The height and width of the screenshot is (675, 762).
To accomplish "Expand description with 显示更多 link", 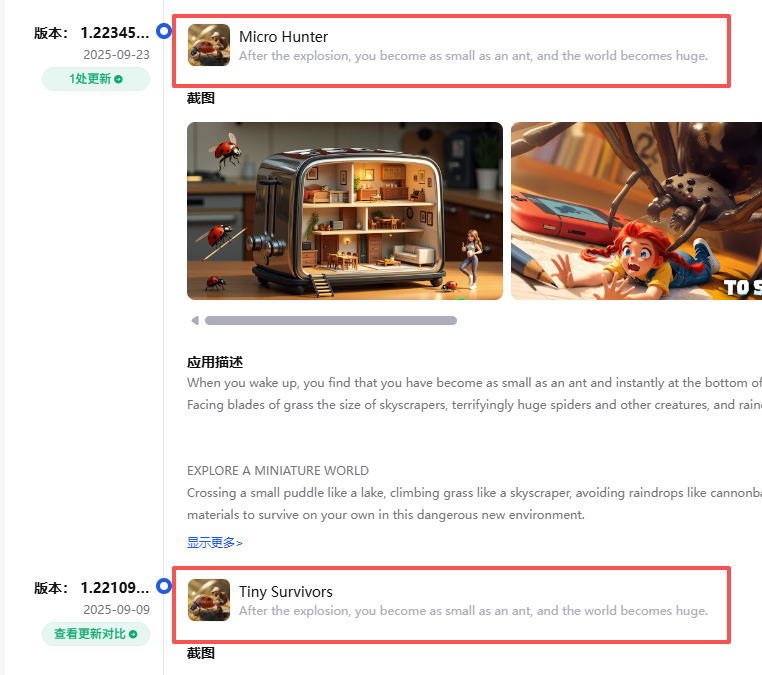I will click(214, 543).
